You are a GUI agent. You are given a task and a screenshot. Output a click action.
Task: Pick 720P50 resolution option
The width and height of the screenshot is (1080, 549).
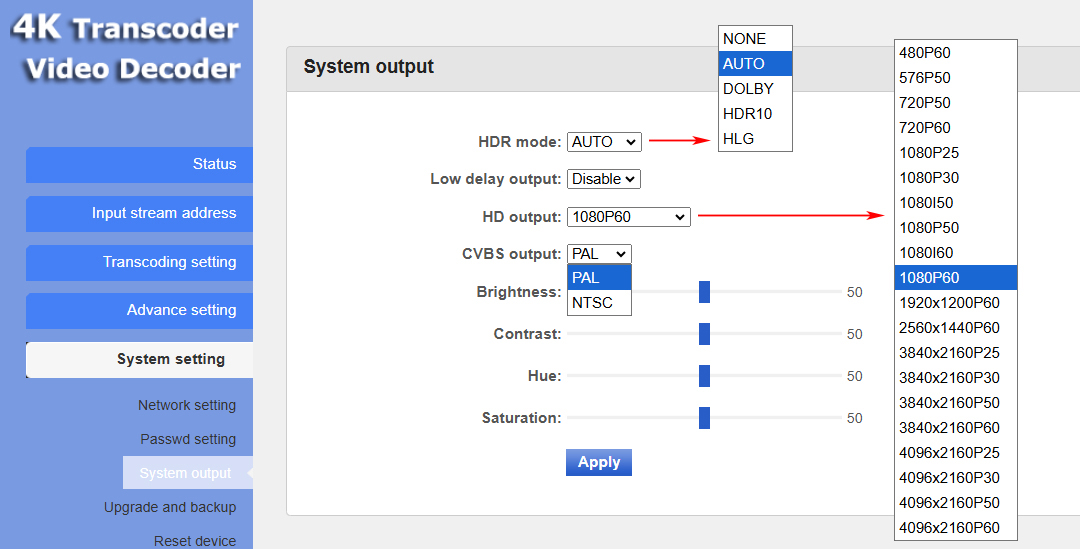click(956, 103)
